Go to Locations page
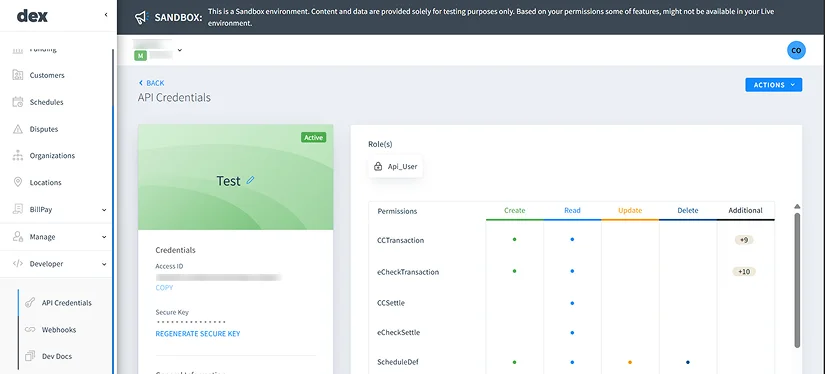Image resolution: width=825 pixels, height=374 pixels. (45, 183)
